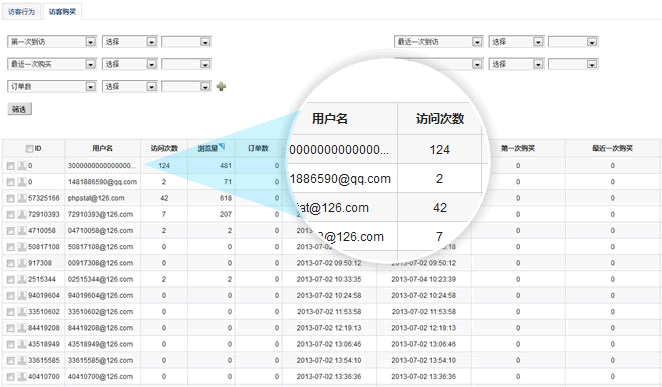Click user avatar icon for 33510602
This screenshot has width=662, height=387.
coord(22,312)
